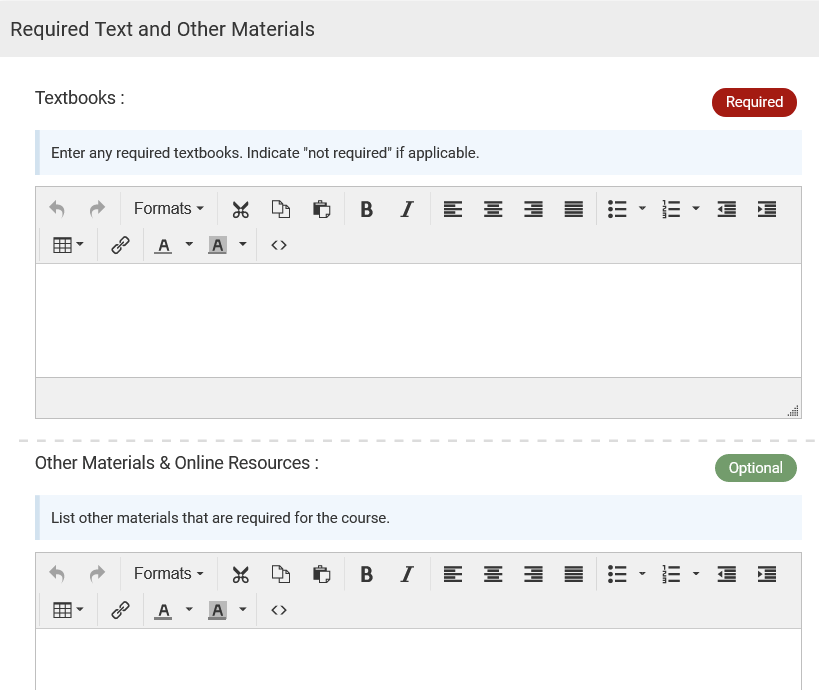Insert bullet list in Other Materials editor
The height and width of the screenshot is (690, 819).
pyautogui.click(x=617, y=574)
